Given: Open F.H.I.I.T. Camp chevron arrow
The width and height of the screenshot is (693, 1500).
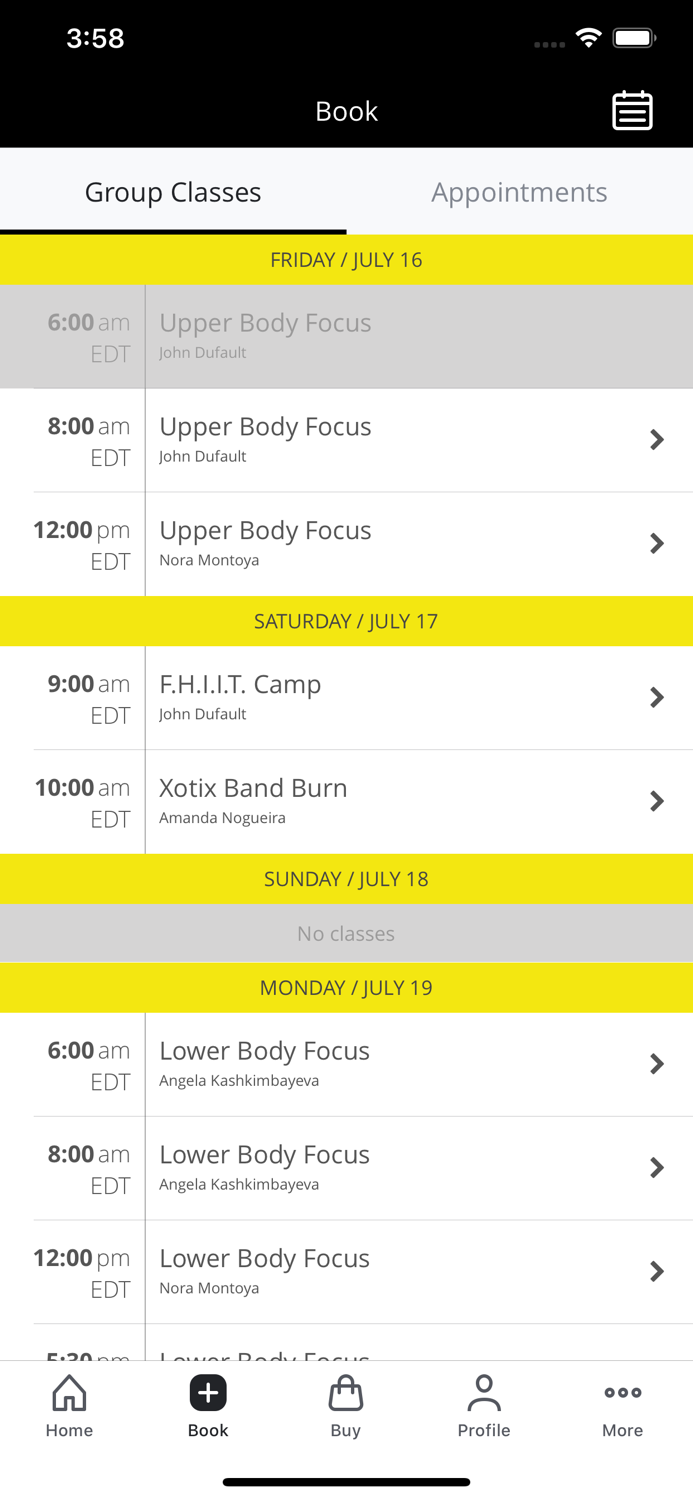Looking at the screenshot, I should pos(657,698).
